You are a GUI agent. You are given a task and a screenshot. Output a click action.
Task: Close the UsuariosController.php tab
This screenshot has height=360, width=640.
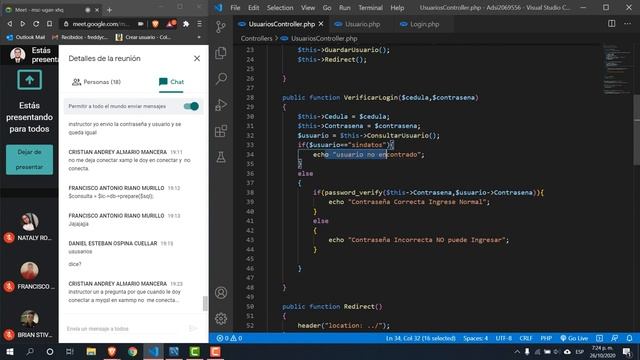(x=321, y=24)
